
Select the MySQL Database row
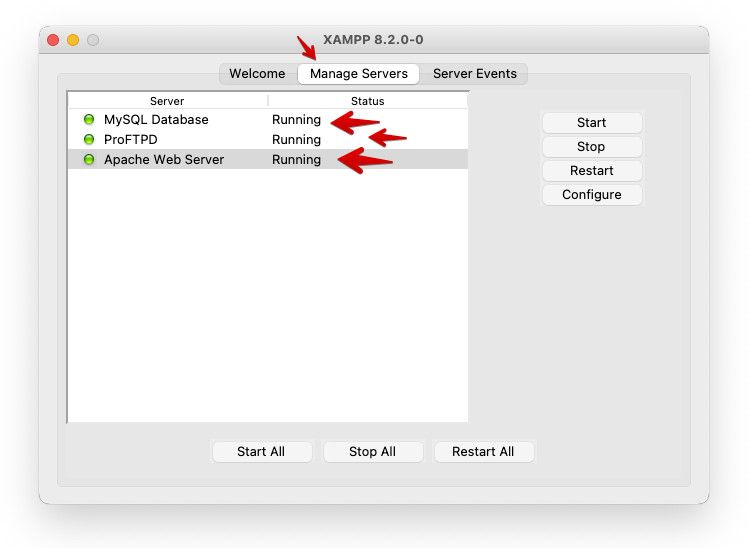pyautogui.click(x=268, y=119)
